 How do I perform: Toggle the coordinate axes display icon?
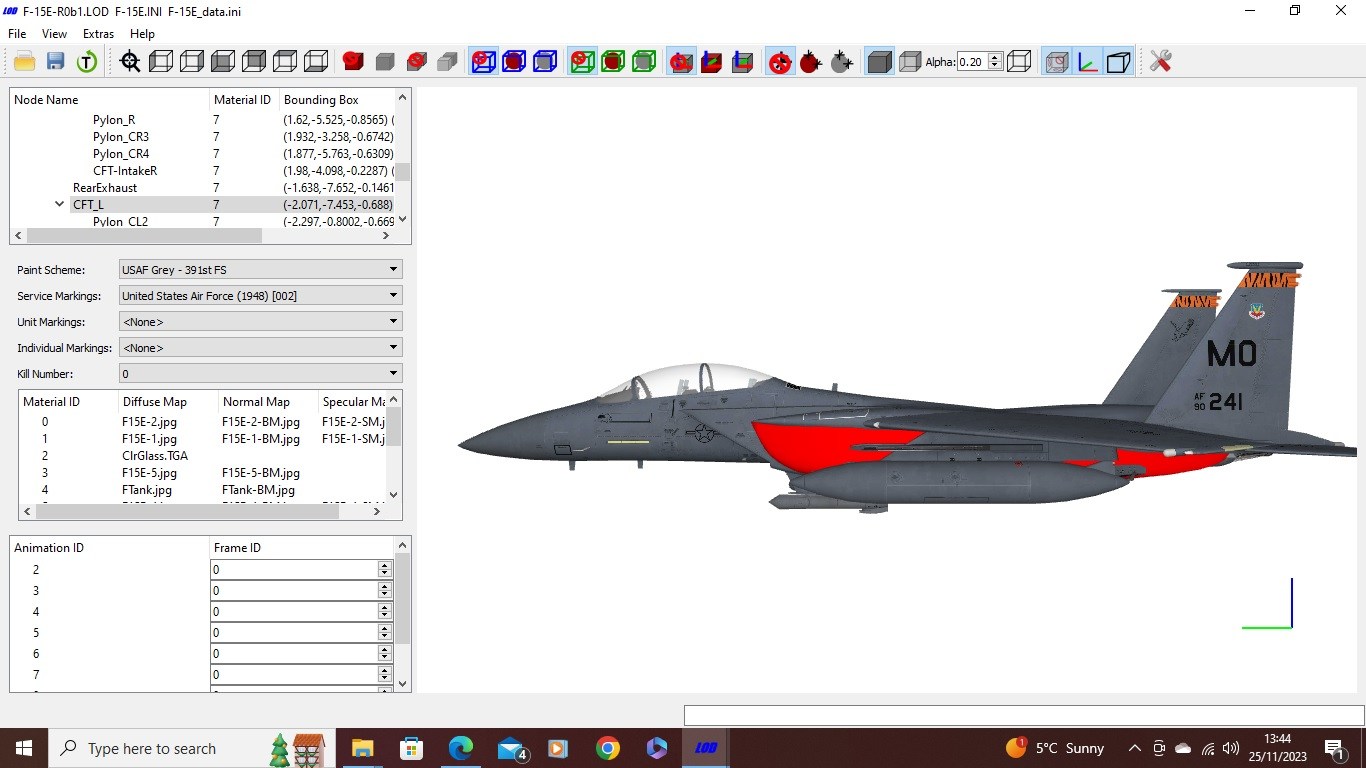pyautogui.click(x=1088, y=62)
